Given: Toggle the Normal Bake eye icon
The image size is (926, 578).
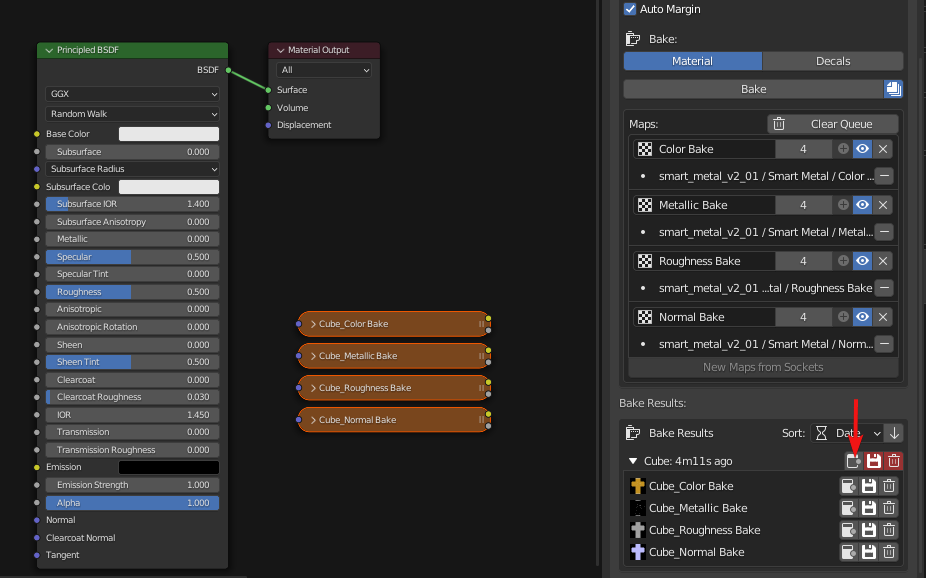Looking at the screenshot, I should tap(862, 317).
